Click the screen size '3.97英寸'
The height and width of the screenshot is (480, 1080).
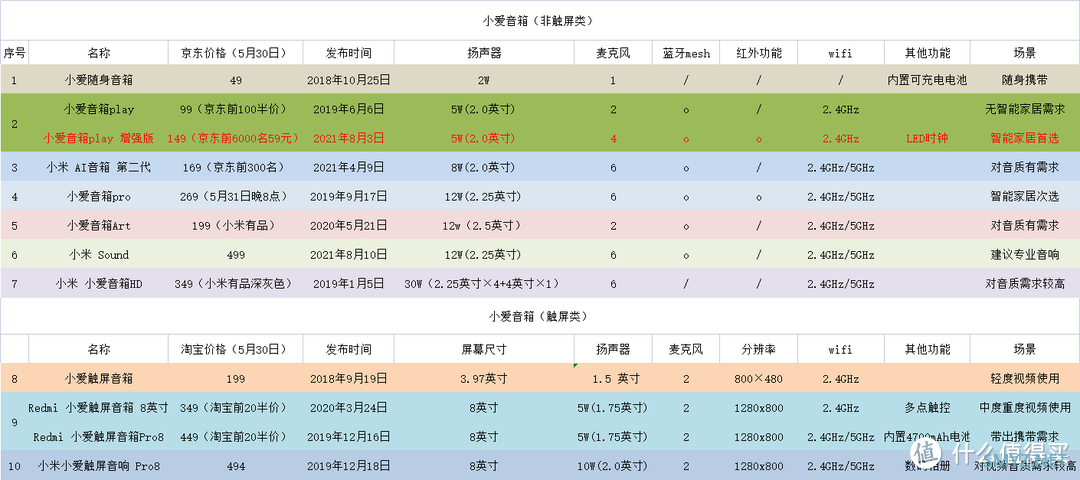point(484,378)
